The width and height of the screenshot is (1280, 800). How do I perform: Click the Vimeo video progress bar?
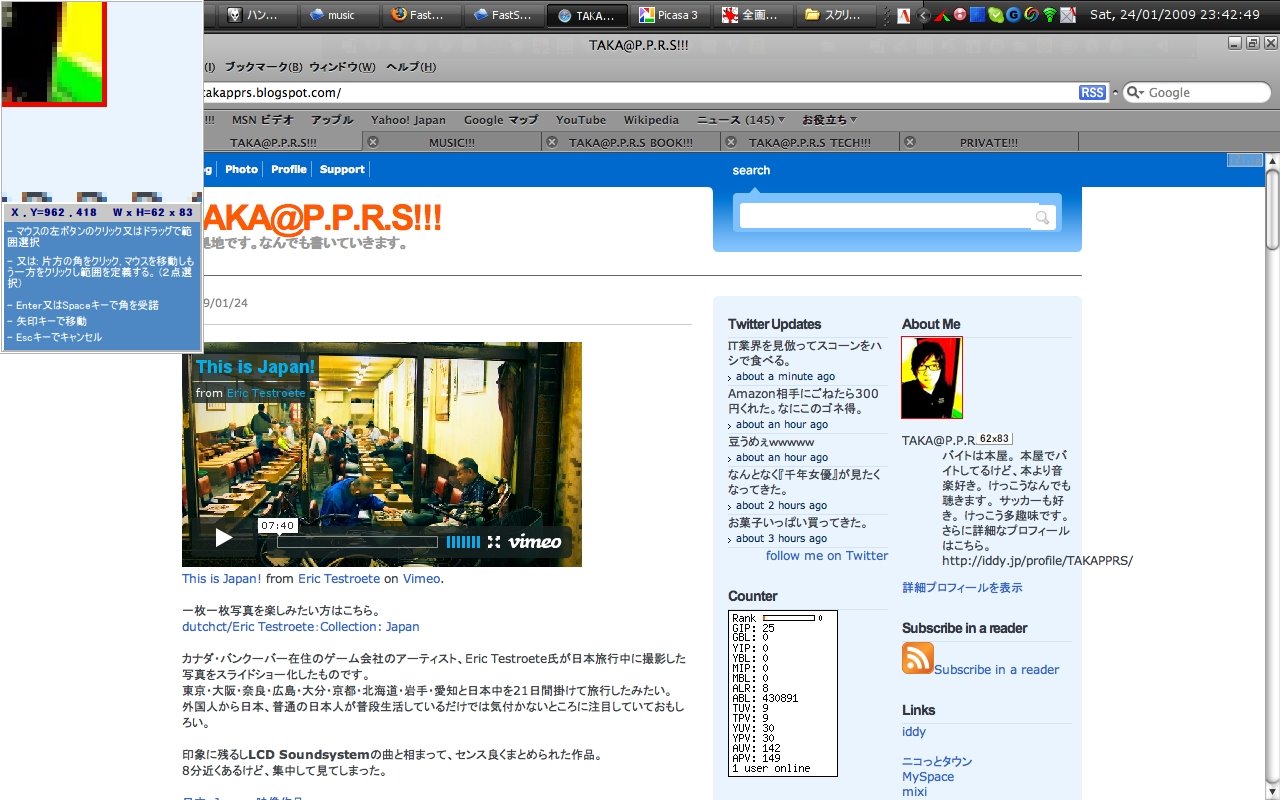[x=357, y=543]
